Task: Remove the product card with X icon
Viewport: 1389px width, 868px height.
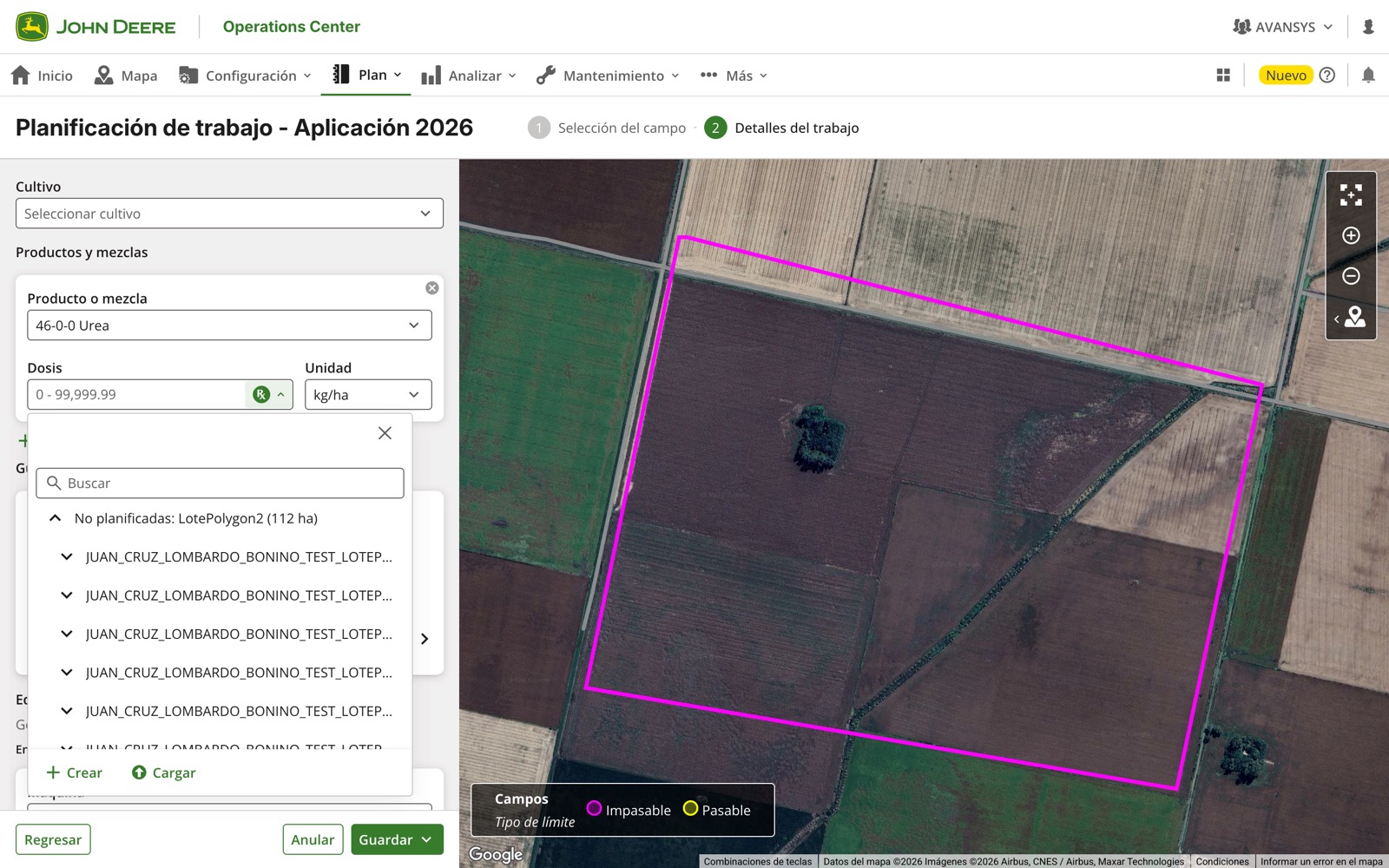Action: [x=431, y=288]
